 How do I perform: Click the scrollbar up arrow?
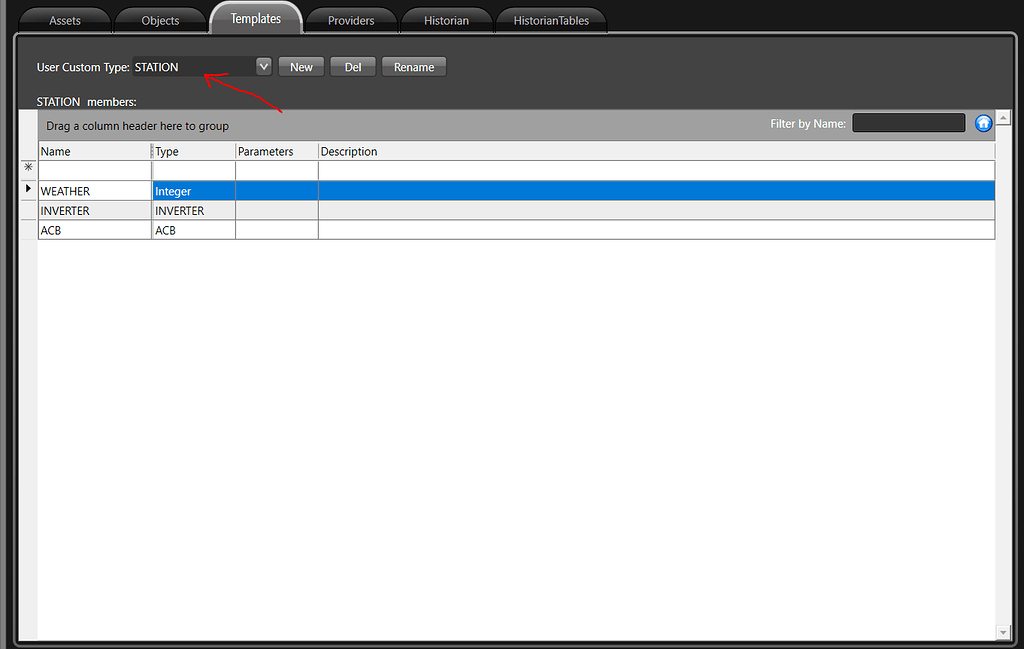[x=1003, y=117]
